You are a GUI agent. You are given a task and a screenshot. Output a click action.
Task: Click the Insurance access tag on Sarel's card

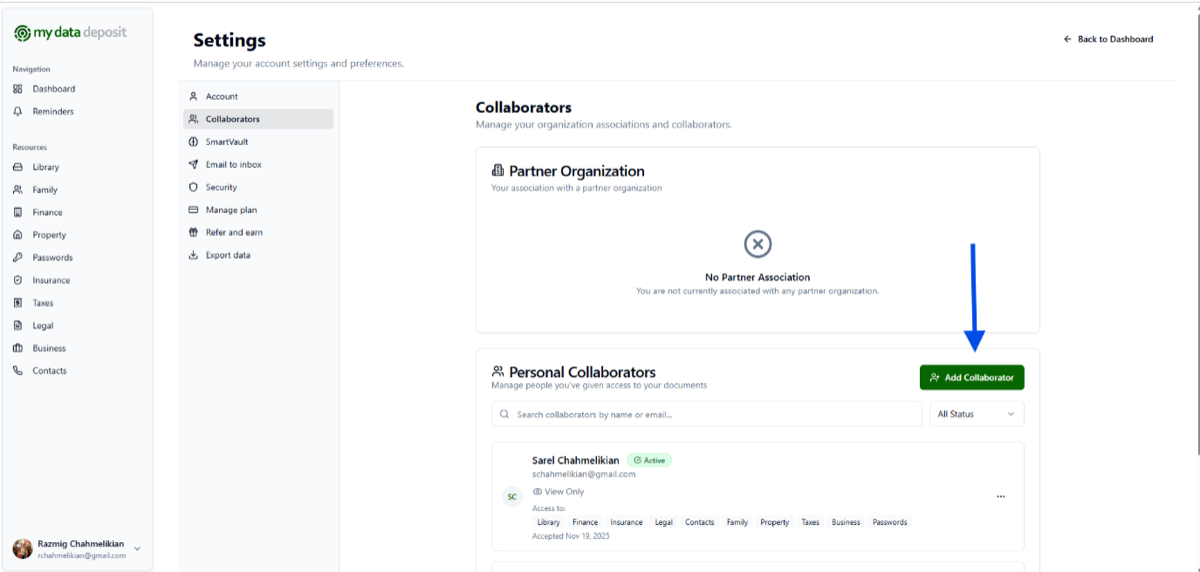[x=627, y=522]
